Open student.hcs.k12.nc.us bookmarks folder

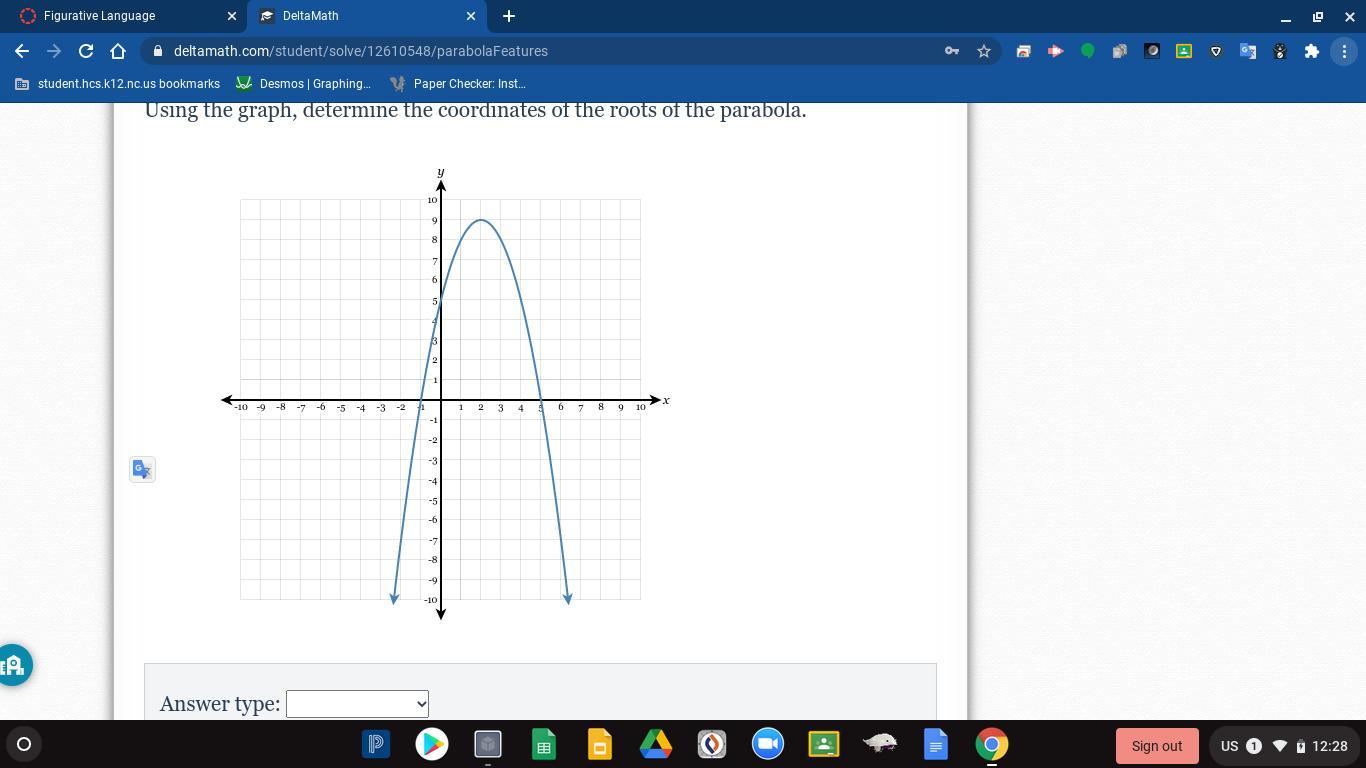[117, 84]
